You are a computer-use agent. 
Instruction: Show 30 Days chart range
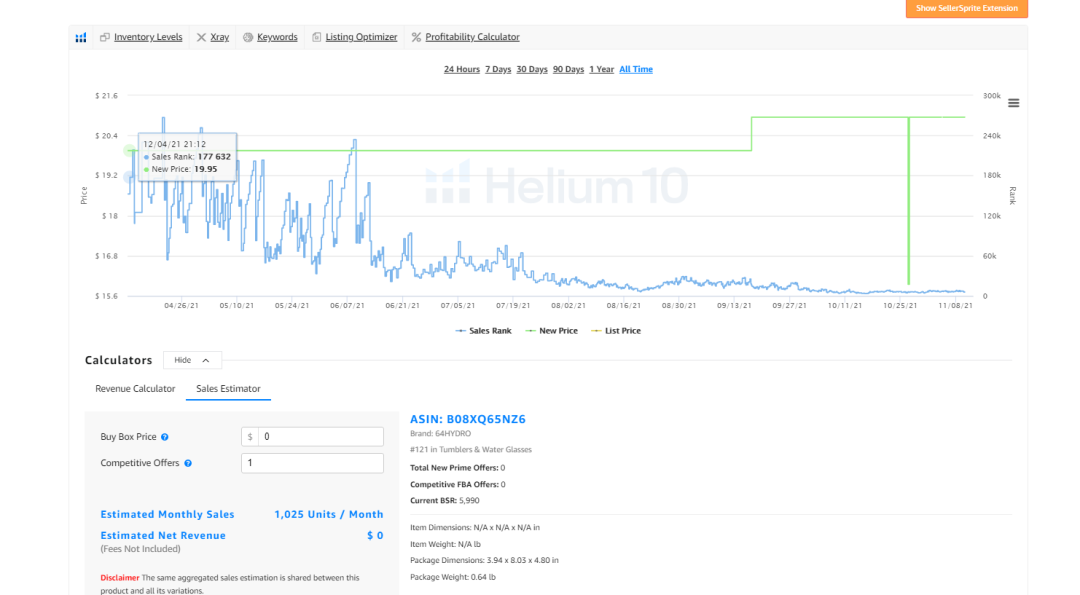(x=532, y=69)
